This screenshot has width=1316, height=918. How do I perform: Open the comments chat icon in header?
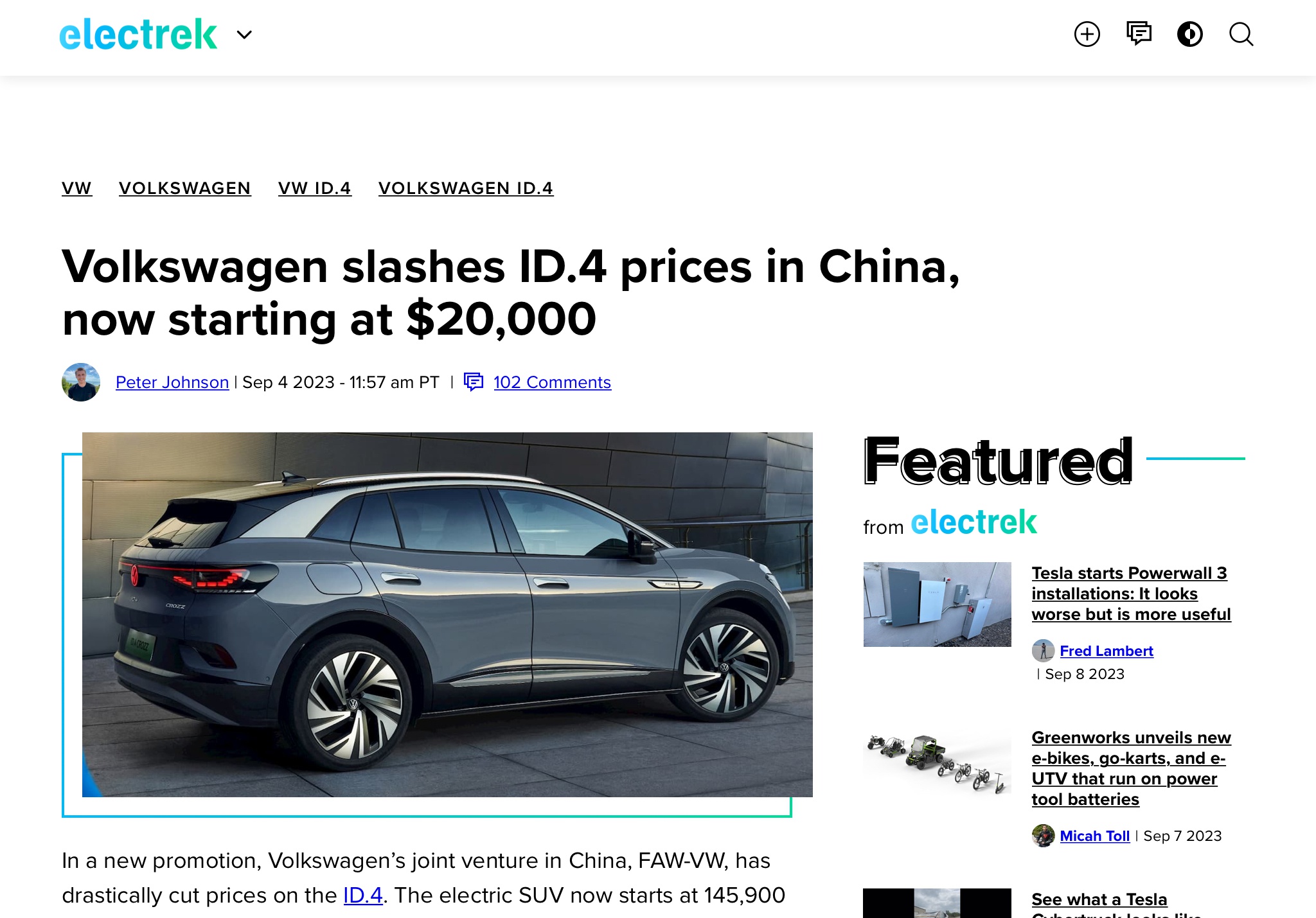[x=1139, y=34]
